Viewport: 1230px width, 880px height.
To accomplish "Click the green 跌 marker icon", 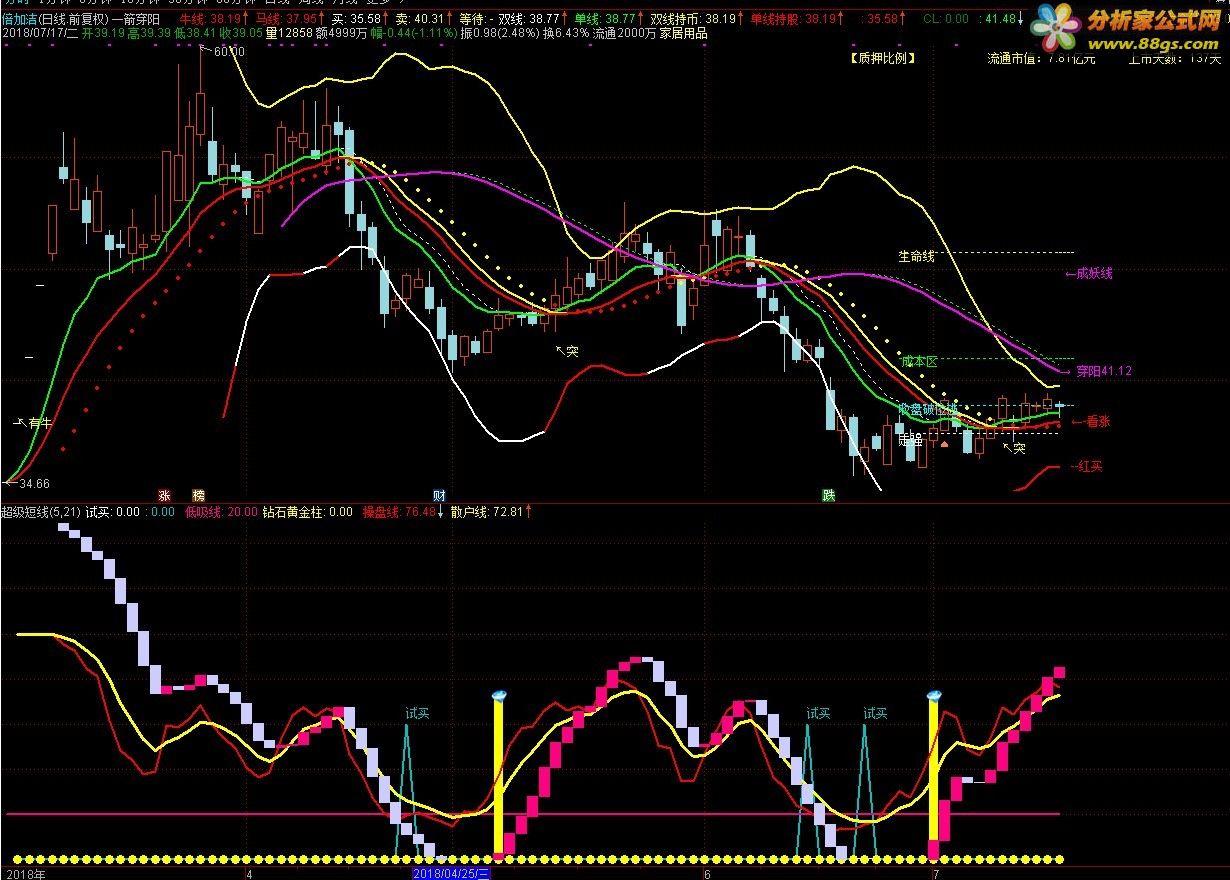I will coord(828,495).
